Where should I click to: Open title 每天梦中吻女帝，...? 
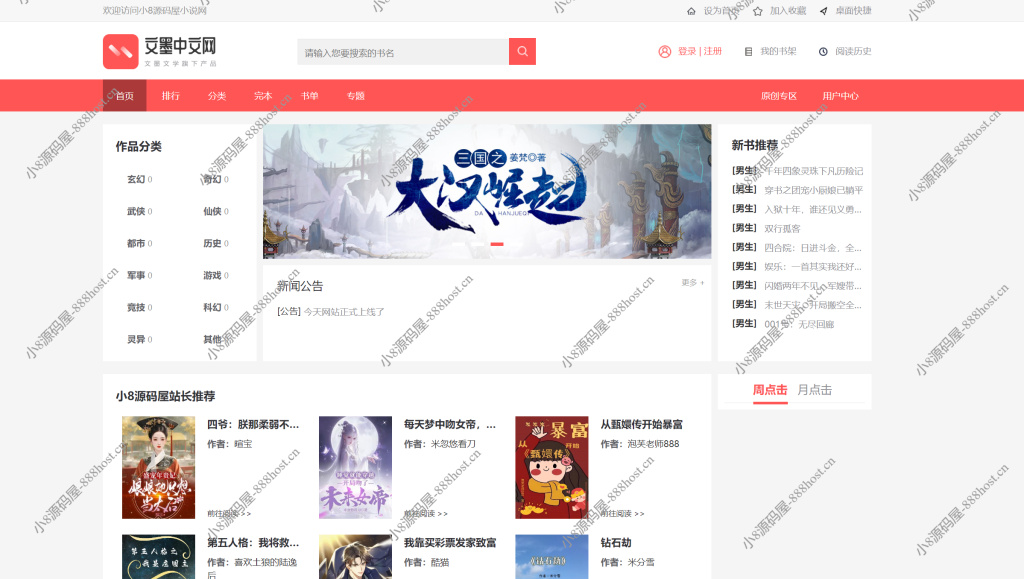pos(450,424)
